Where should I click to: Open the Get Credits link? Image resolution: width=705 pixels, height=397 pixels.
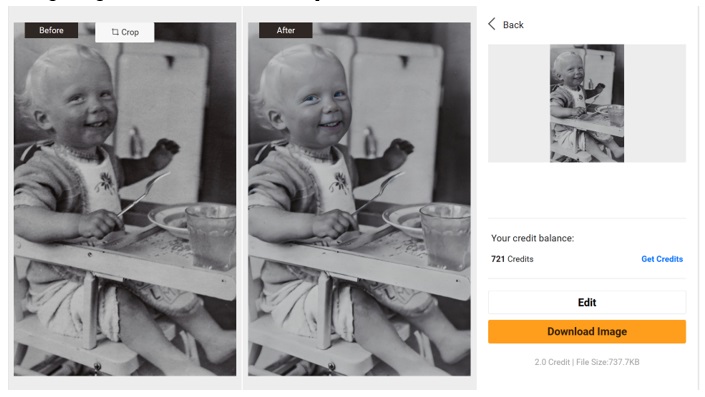point(662,259)
